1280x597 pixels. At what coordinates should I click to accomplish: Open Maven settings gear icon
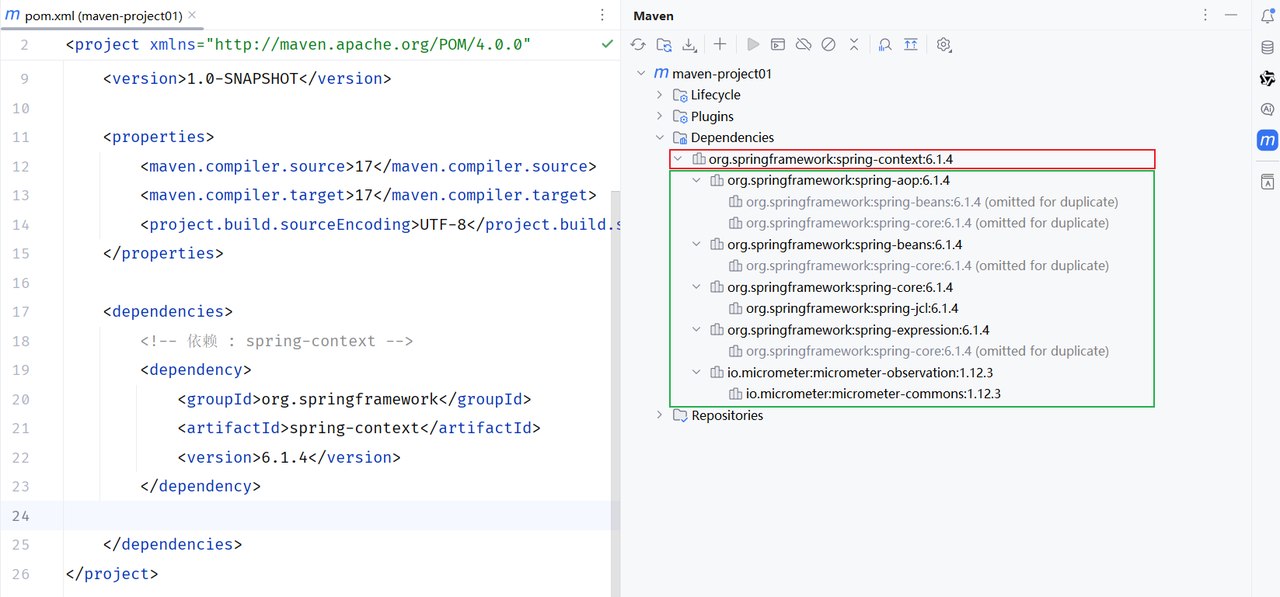click(944, 44)
